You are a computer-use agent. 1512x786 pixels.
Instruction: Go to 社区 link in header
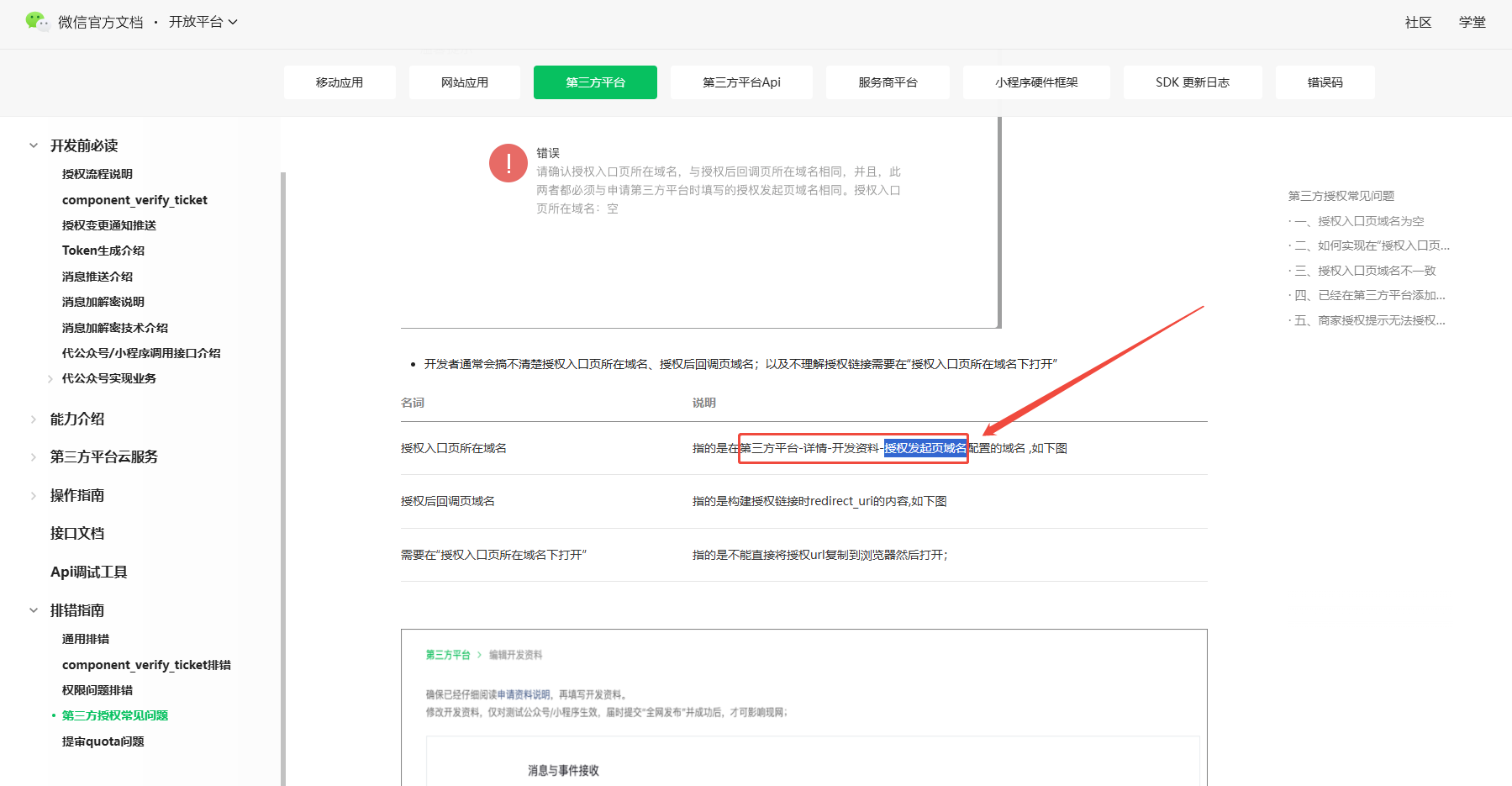1418,22
